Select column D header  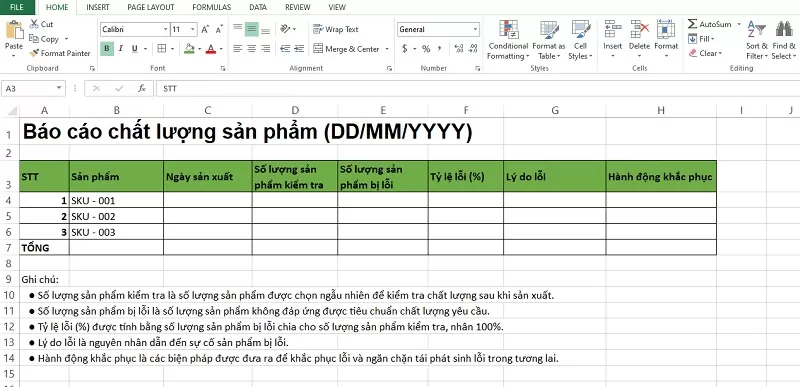295,110
